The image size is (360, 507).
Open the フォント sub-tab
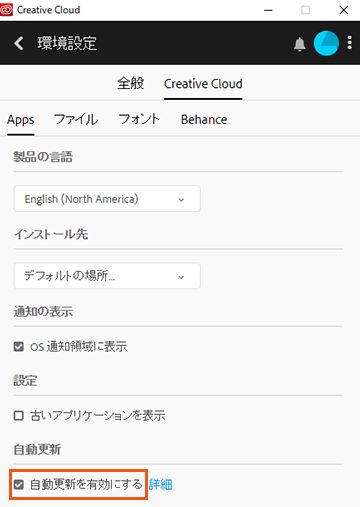pos(139,119)
